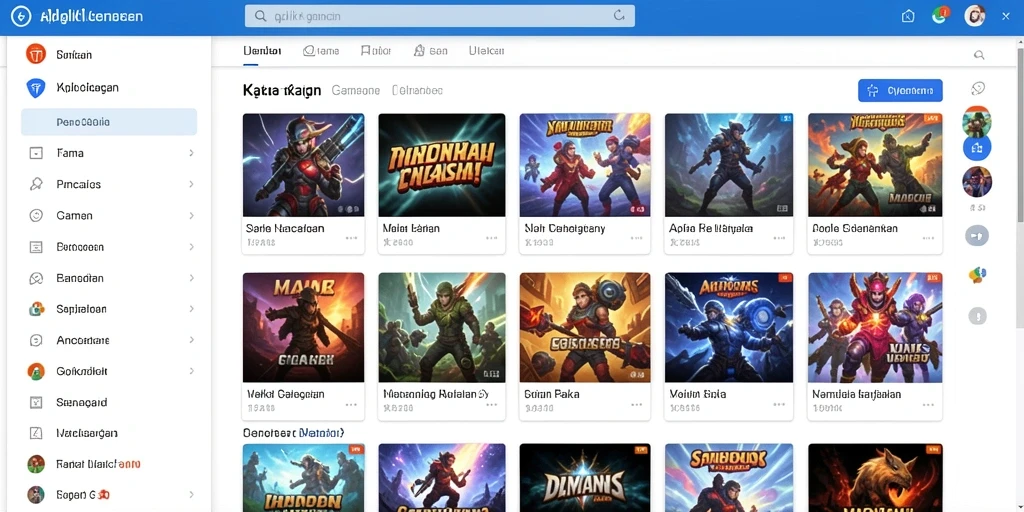Image resolution: width=1024 pixels, height=512 pixels.
Task: Open the Namuiaia lanjaaian game title
Action: [x=857, y=394]
